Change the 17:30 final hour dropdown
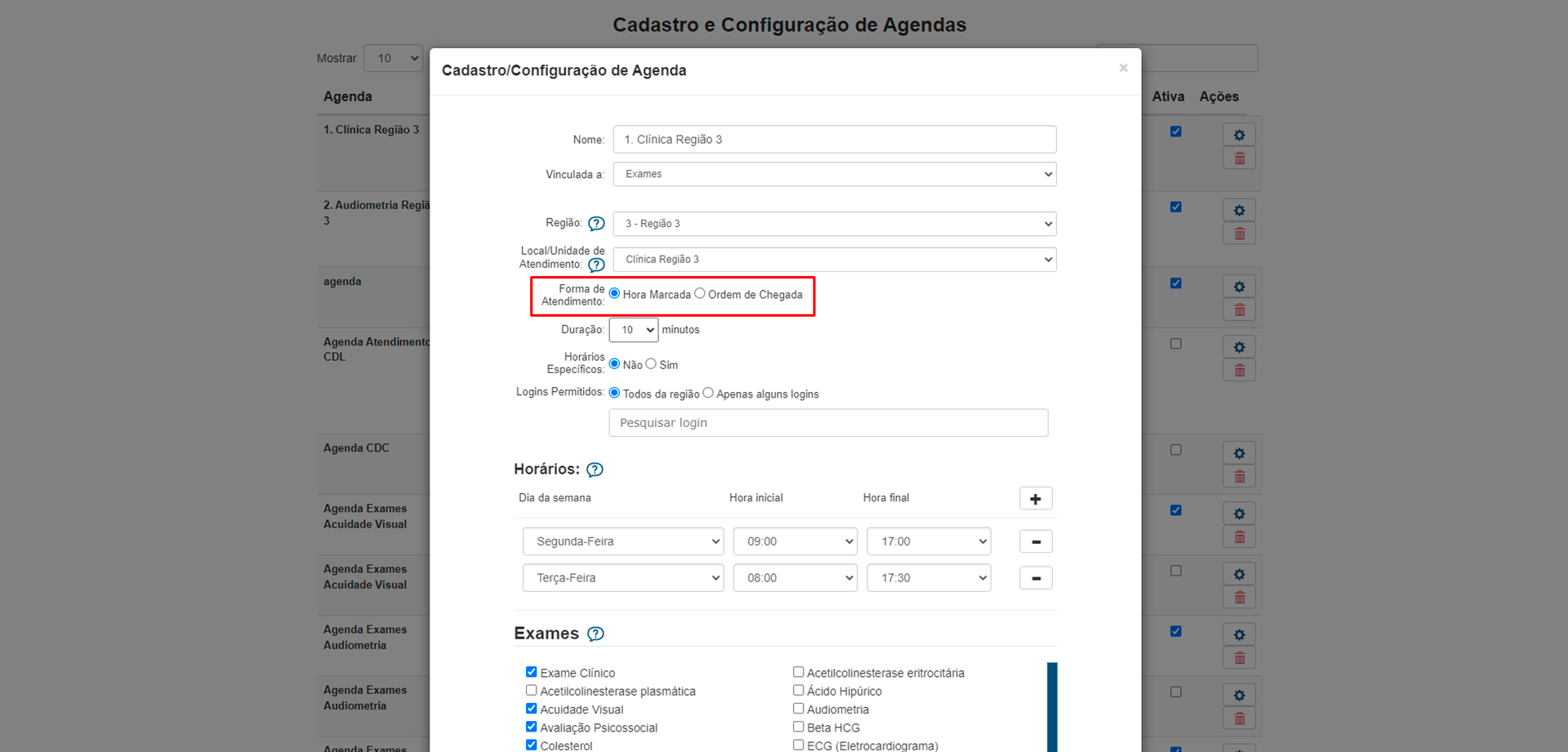This screenshot has height=752, width=1568. click(x=929, y=578)
